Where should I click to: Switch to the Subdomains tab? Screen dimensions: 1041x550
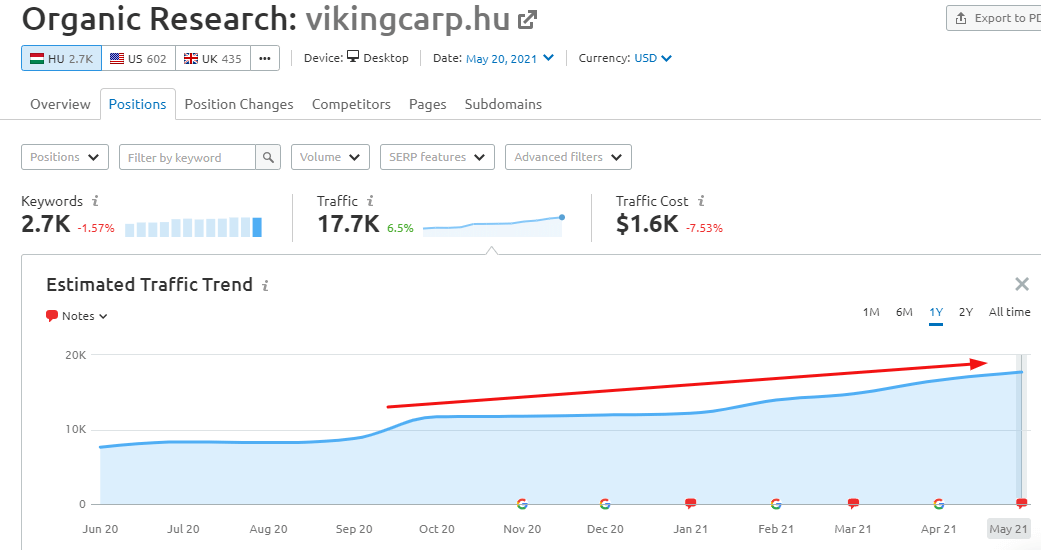click(x=503, y=104)
